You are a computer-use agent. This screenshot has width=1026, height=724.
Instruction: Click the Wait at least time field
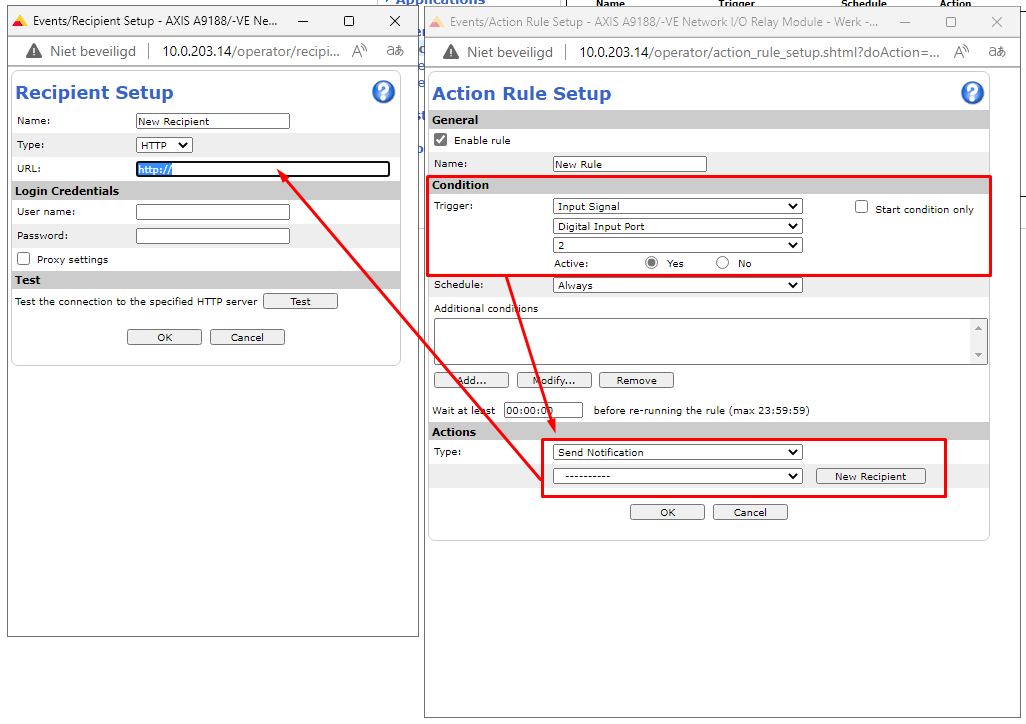(543, 410)
